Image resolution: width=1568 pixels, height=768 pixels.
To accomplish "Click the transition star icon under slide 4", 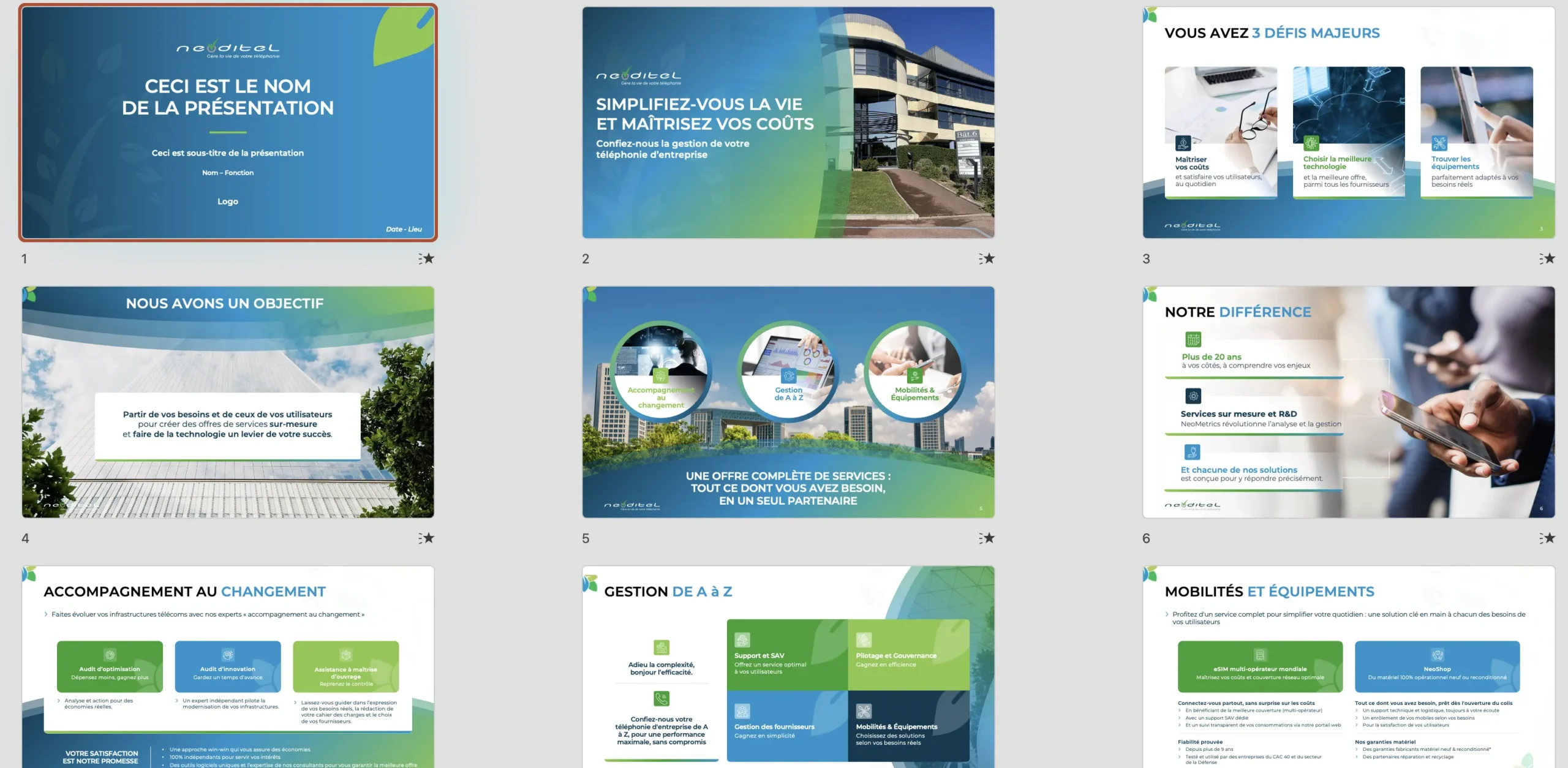I will tap(426, 538).
